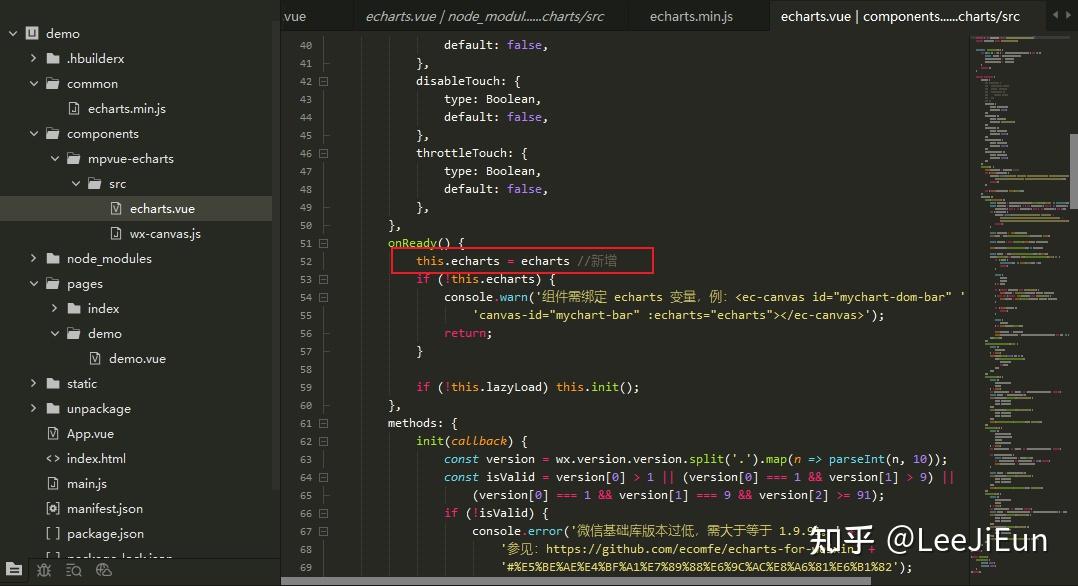The width and height of the screenshot is (1078, 586).
Task: Open the file explorer panel via folder icon
Action: [13, 570]
